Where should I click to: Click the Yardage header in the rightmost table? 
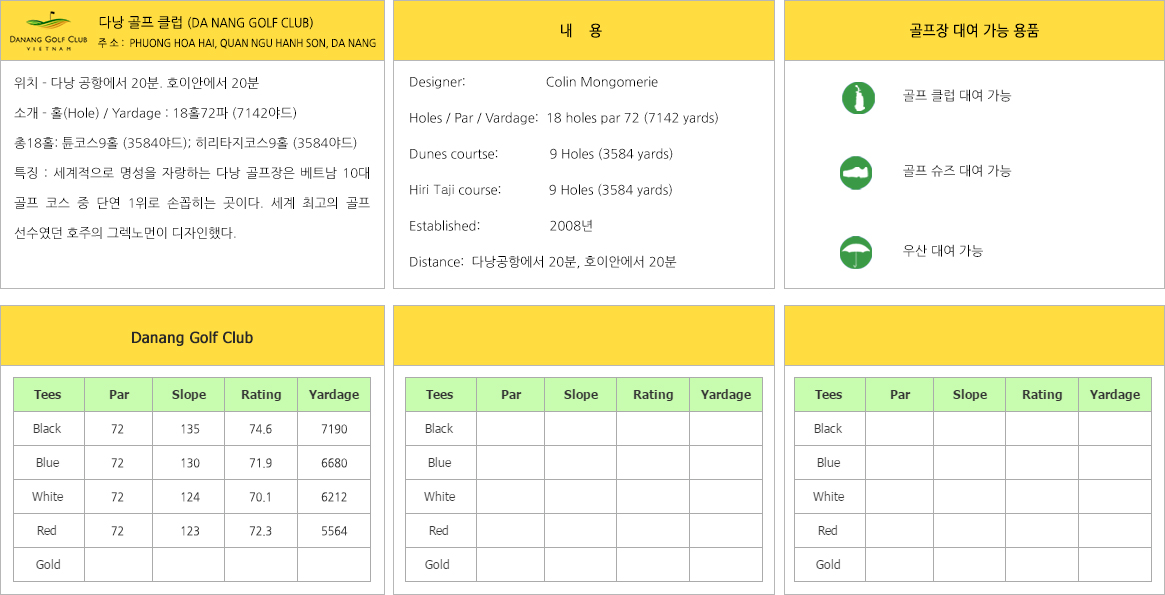click(x=1114, y=394)
